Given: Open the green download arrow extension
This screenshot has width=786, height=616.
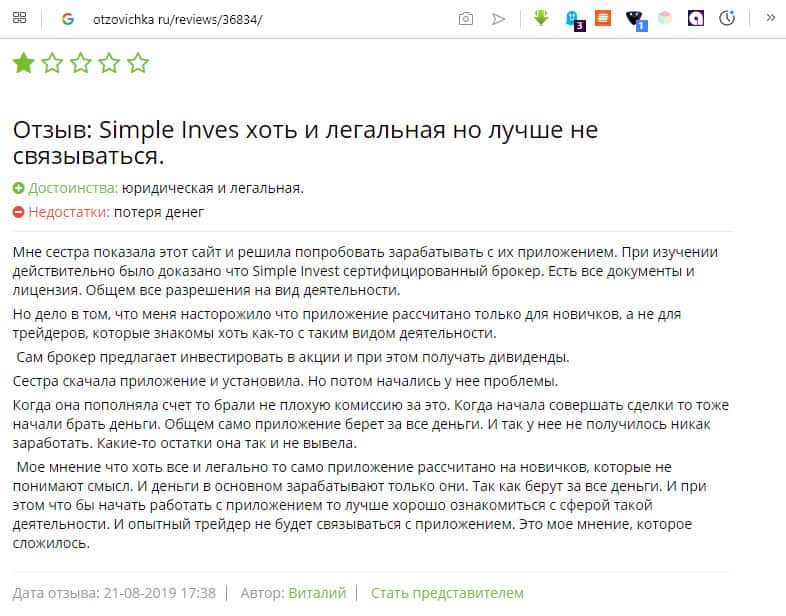Looking at the screenshot, I should (x=541, y=18).
